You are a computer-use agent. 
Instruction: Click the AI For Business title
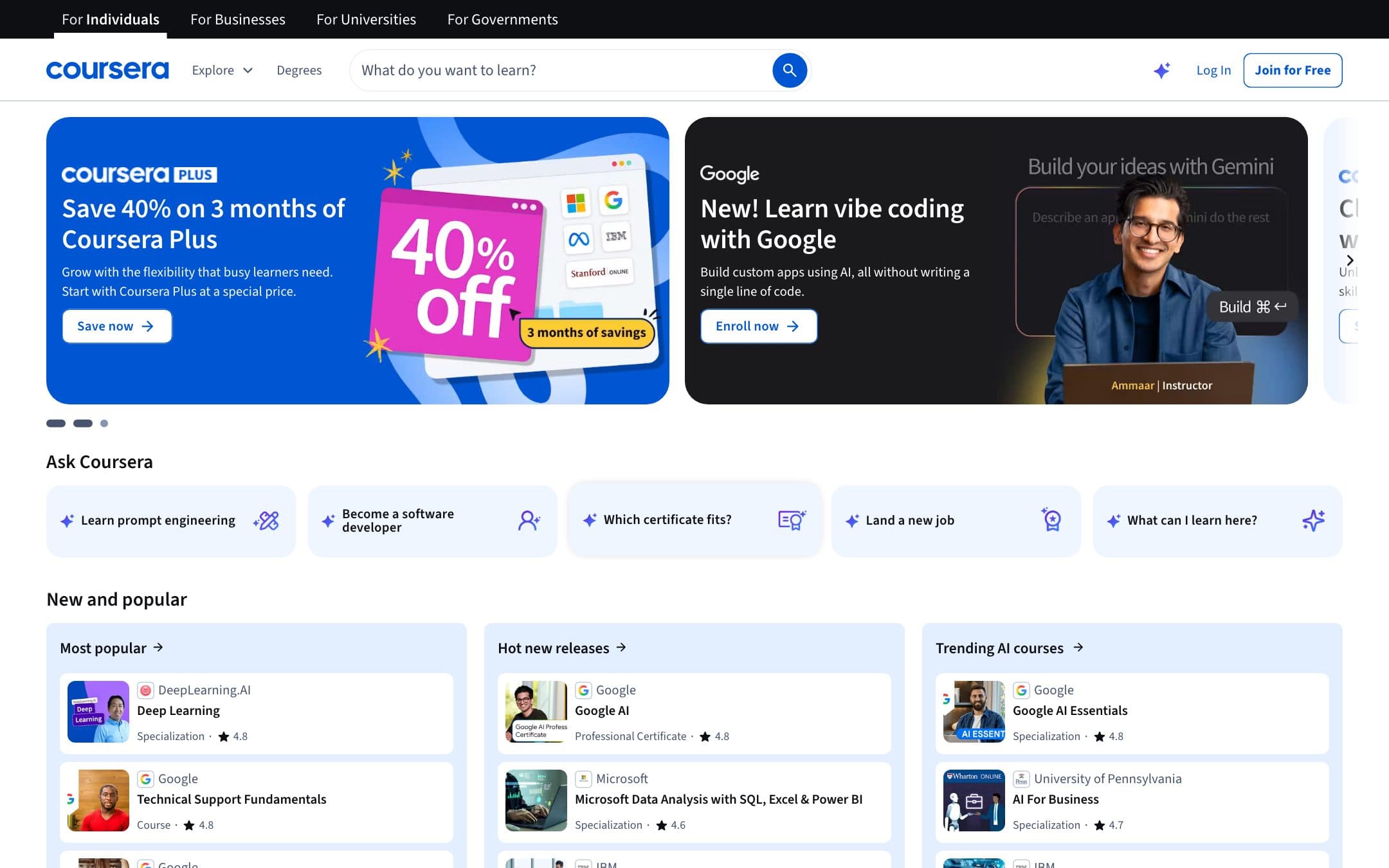(x=1055, y=799)
